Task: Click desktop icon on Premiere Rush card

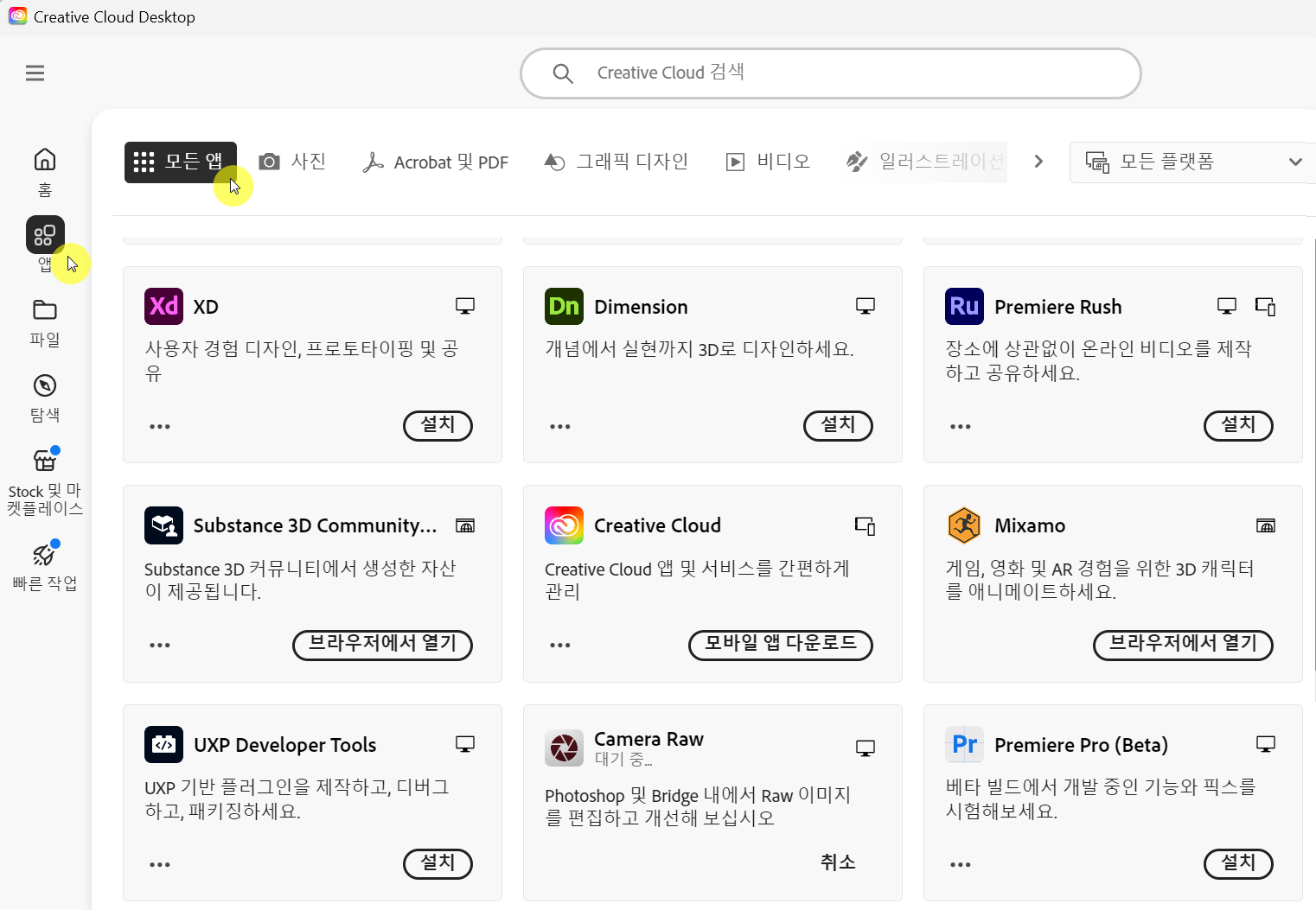Action: tap(1227, 306)
